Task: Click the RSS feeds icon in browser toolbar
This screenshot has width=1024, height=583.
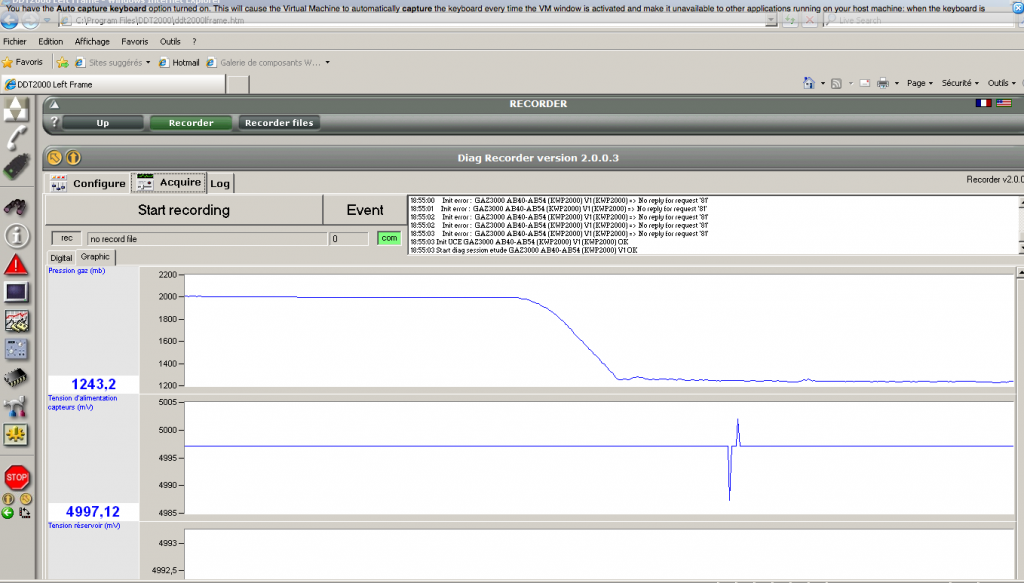Action: click(836, 84)
